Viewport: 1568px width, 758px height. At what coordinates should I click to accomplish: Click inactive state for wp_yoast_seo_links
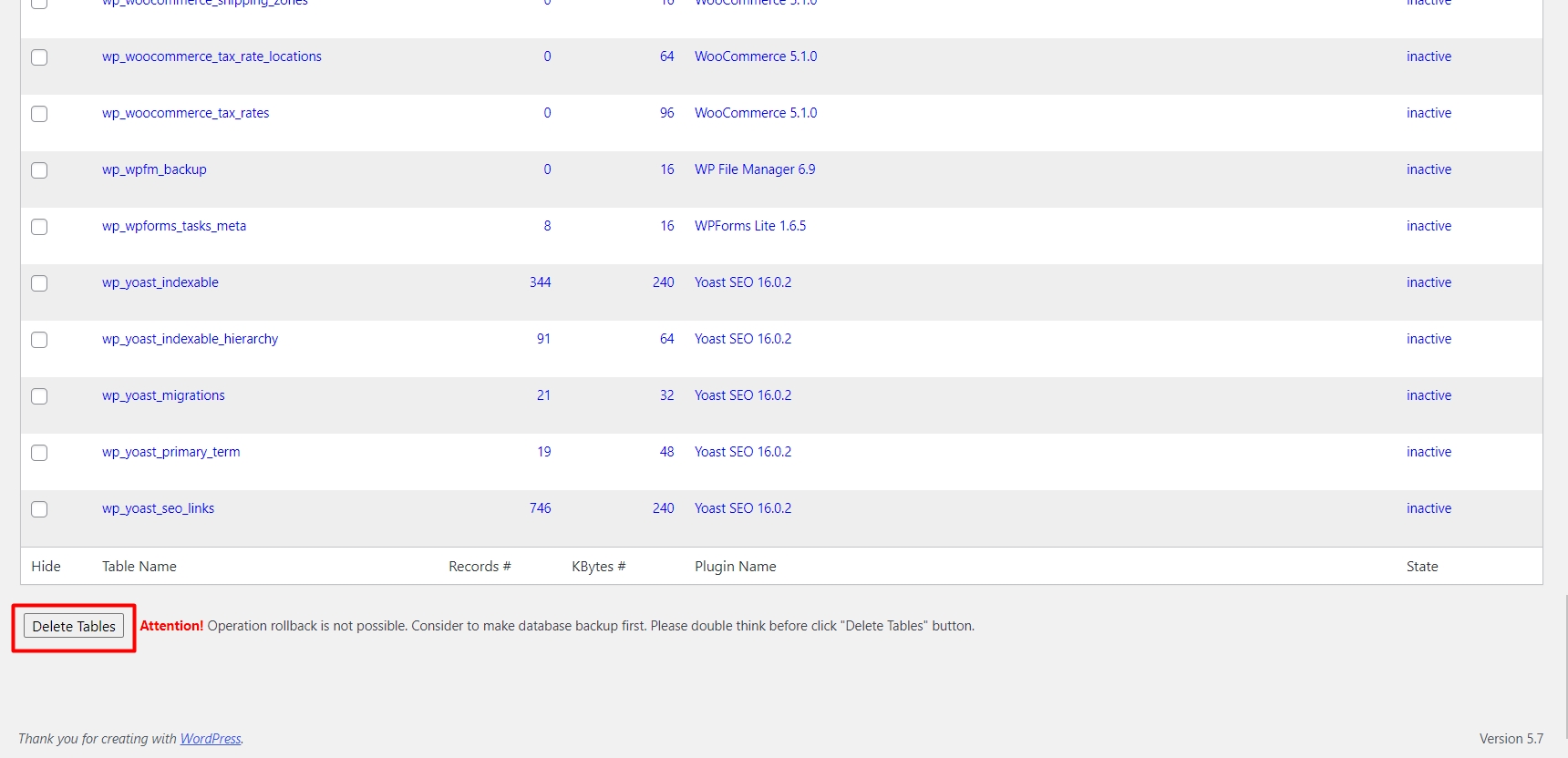pyautogui.click(x=1429, y=508)
